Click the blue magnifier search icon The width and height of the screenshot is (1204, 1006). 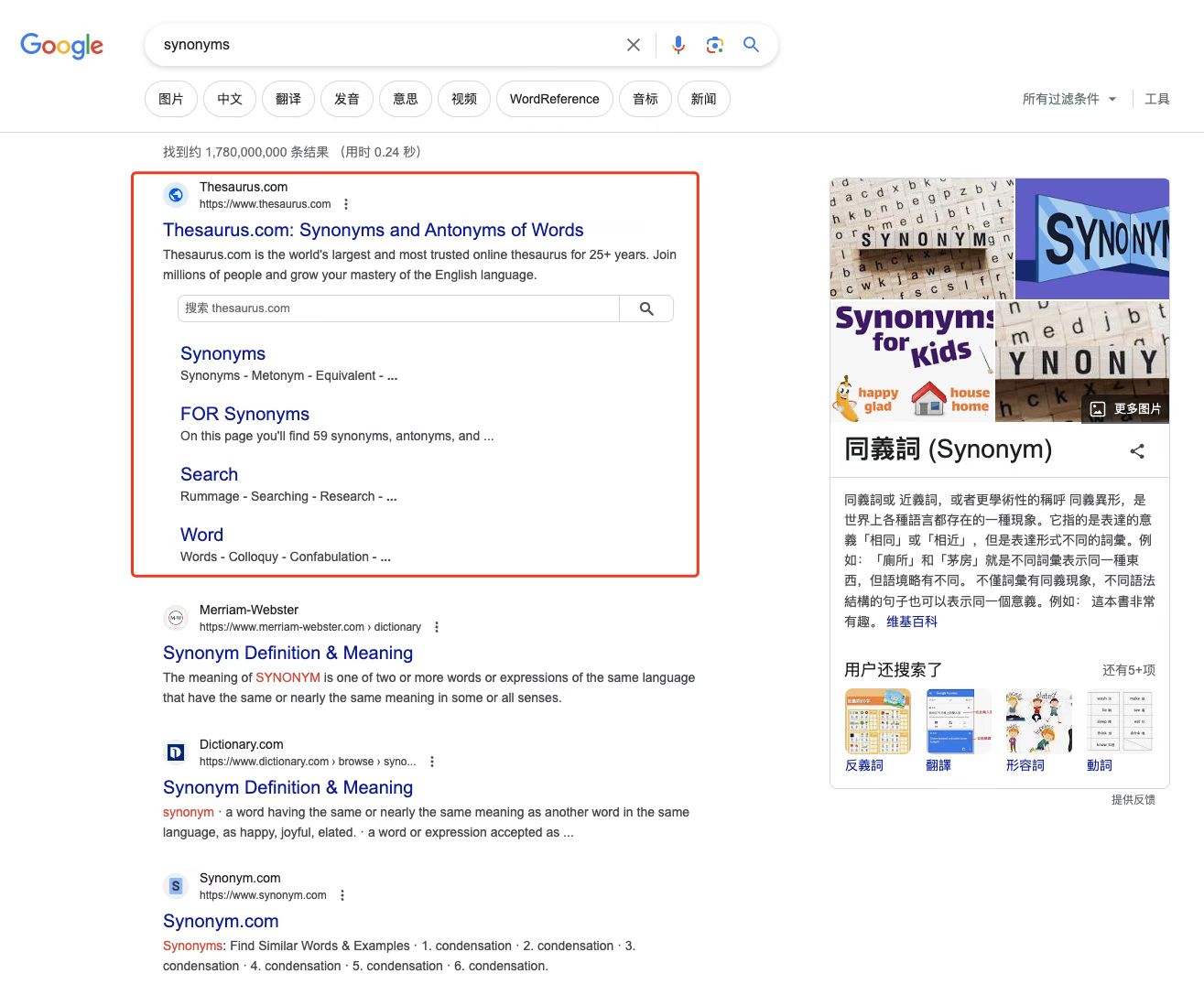751,44
